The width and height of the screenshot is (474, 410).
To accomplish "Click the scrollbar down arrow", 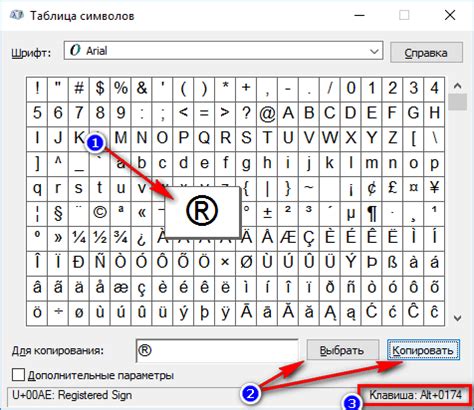I will pyautogui.click(x=457, y=318).
